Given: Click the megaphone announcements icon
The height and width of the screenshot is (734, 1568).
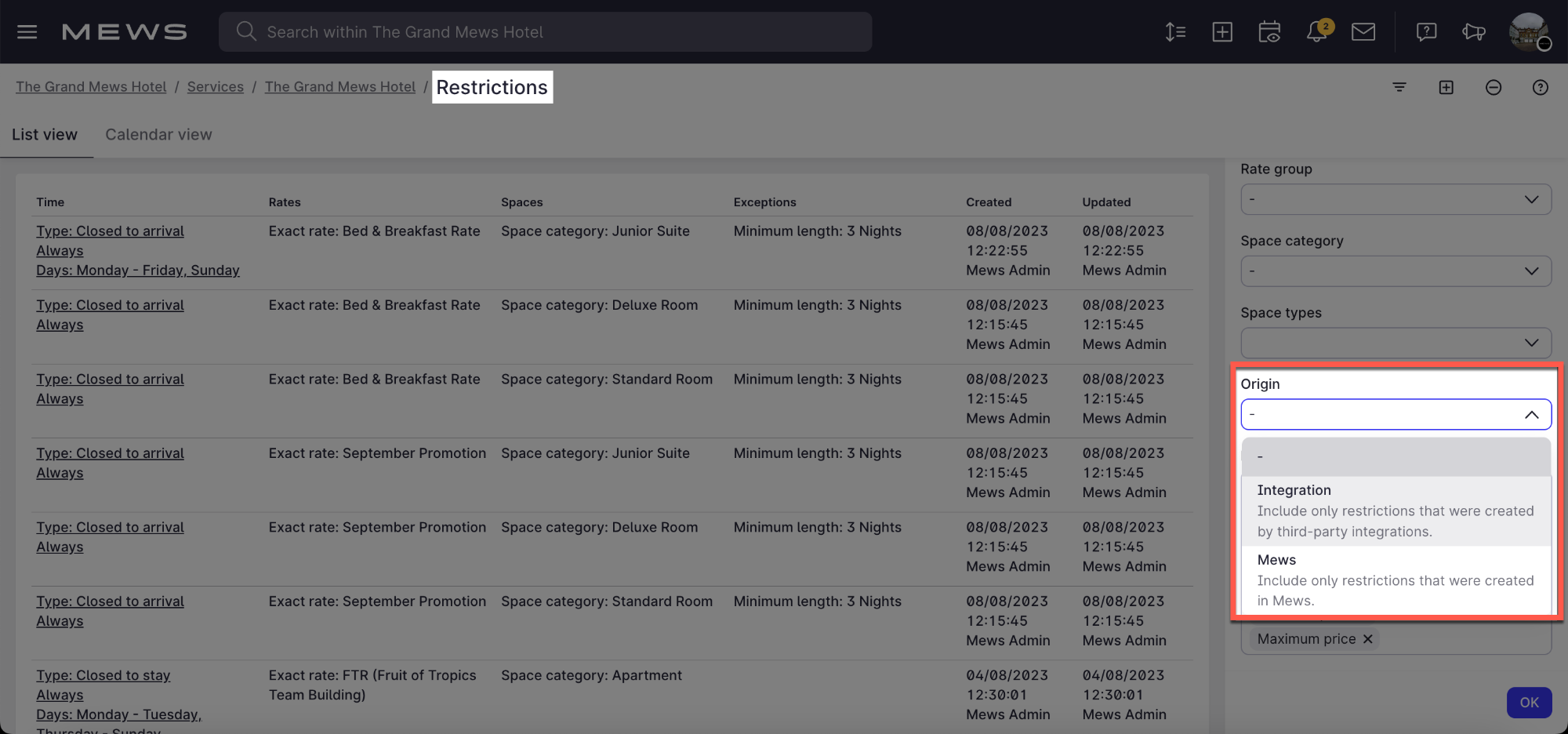Looking at the screenshot, I should pyautogui.click(x=1473, y=32).
